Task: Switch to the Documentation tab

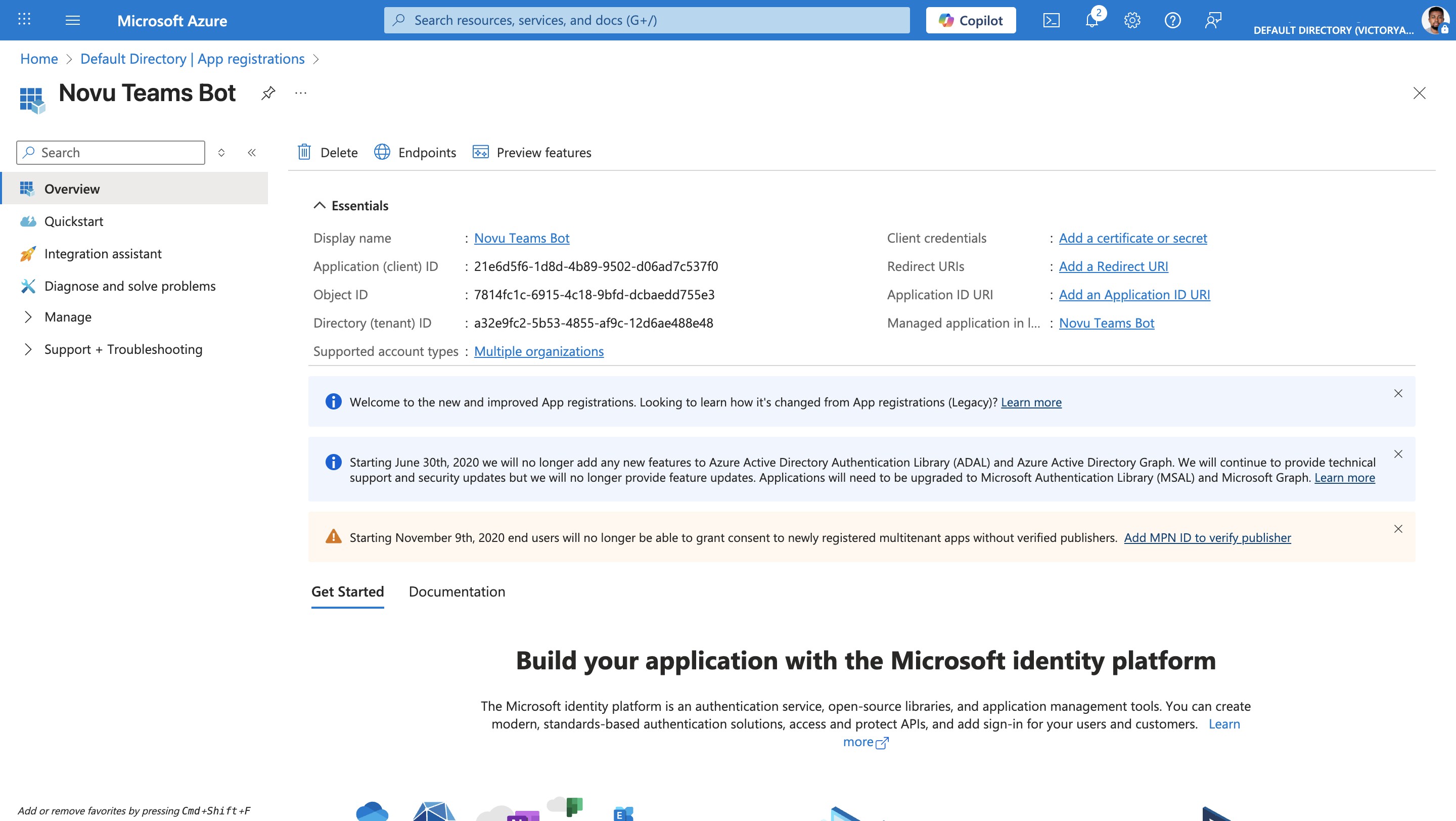Action: [457, 591]
